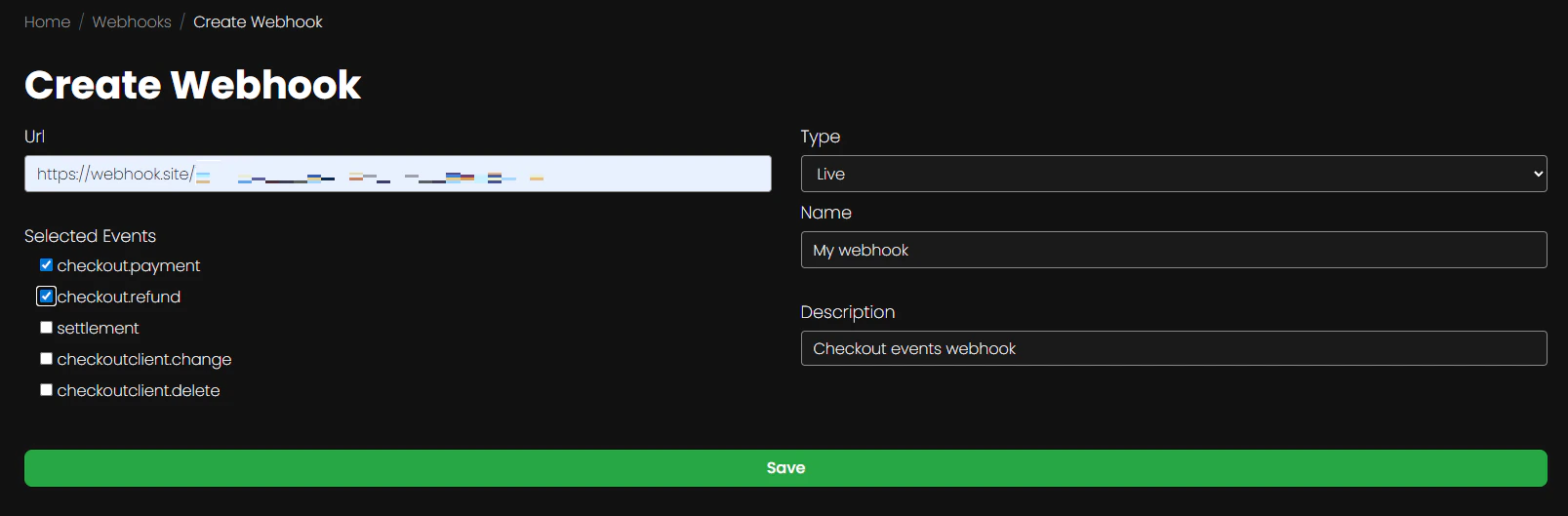Focus the Url input field
The image size is (1568, 516).
(398, 174)
